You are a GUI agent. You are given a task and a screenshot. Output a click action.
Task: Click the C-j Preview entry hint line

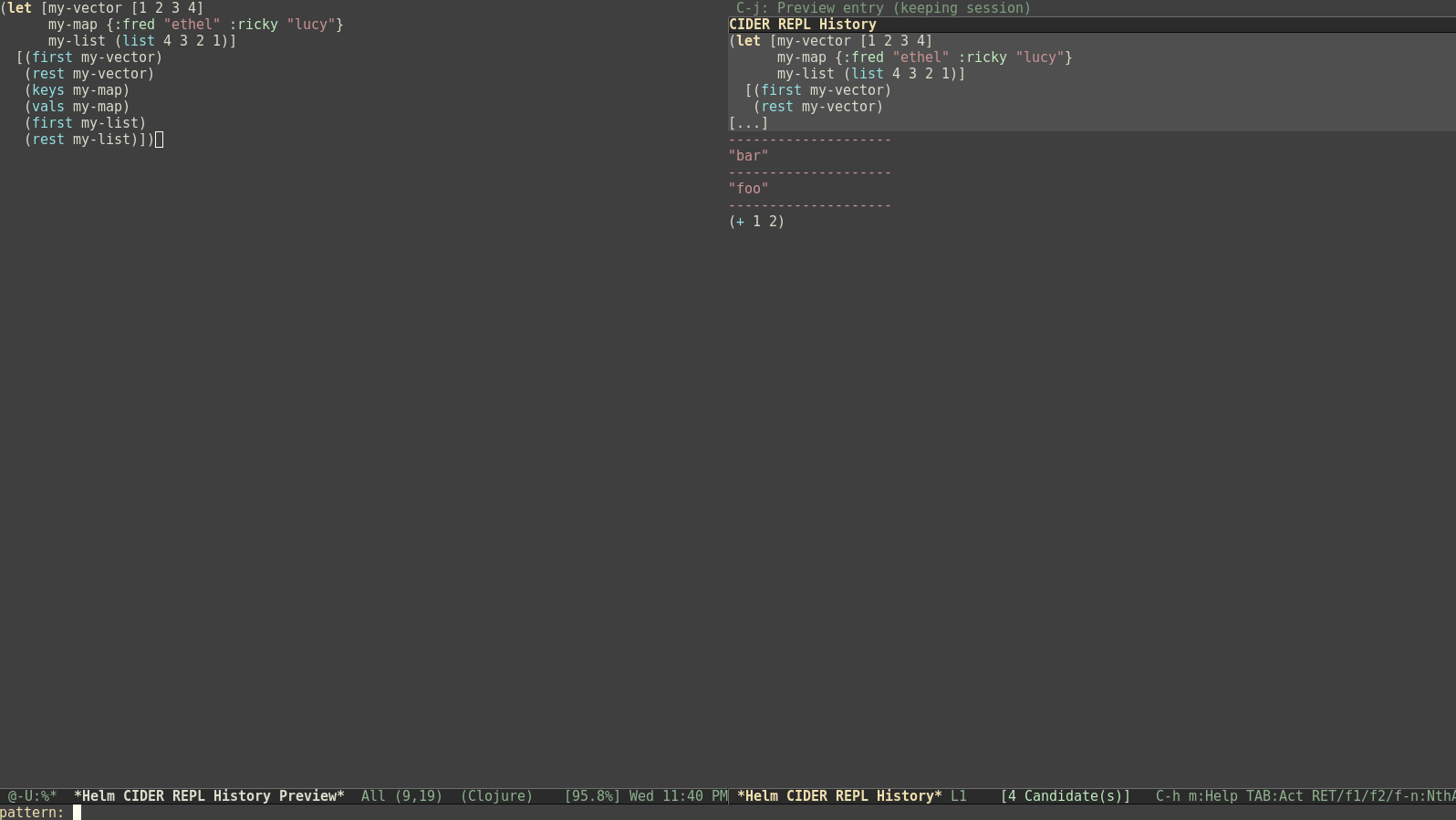[x=883, y=8]
